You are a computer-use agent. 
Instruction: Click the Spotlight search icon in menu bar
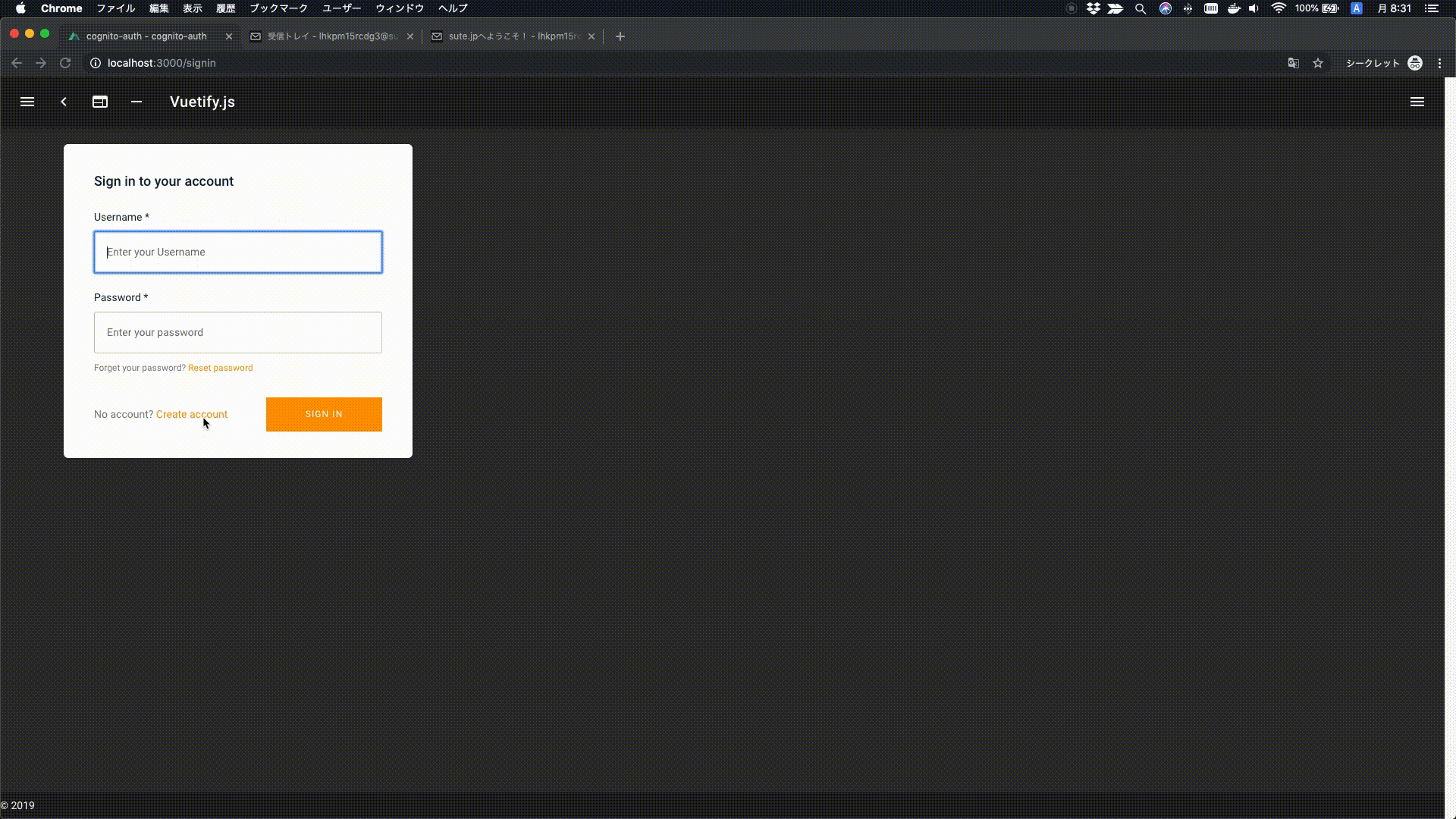tap(1140, 8)
